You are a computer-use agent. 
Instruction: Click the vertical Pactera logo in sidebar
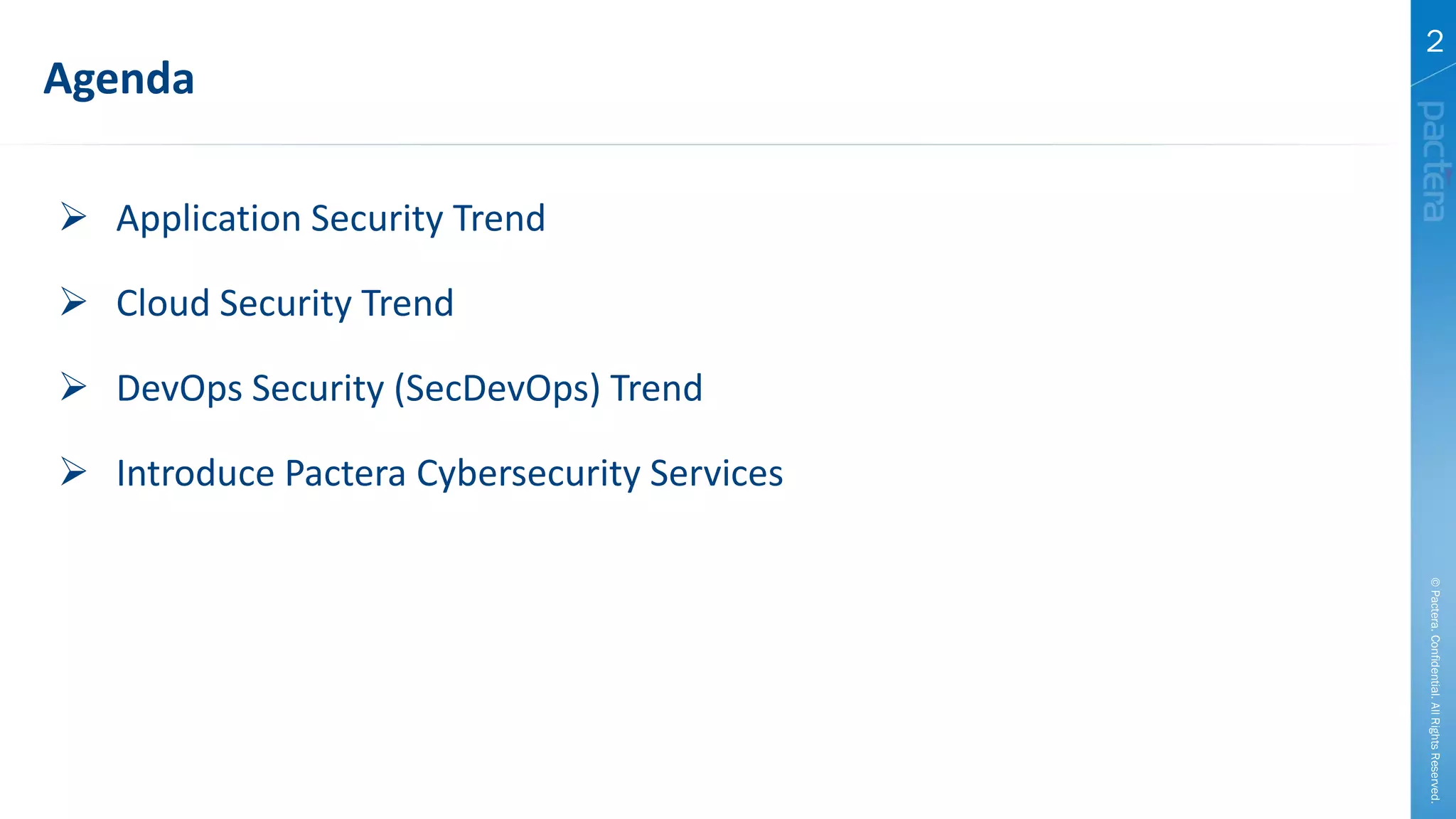coord(1433,161)
